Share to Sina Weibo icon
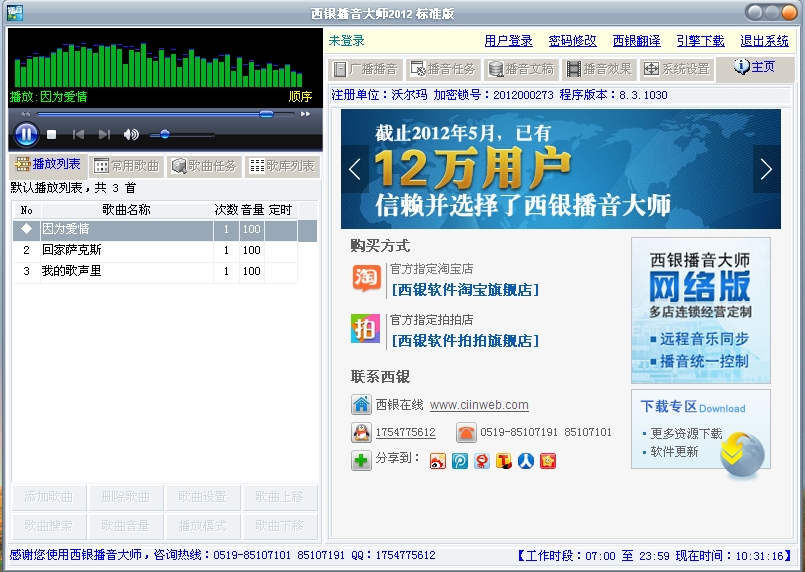Screen dimensions: 805x572 click(437, 461)
